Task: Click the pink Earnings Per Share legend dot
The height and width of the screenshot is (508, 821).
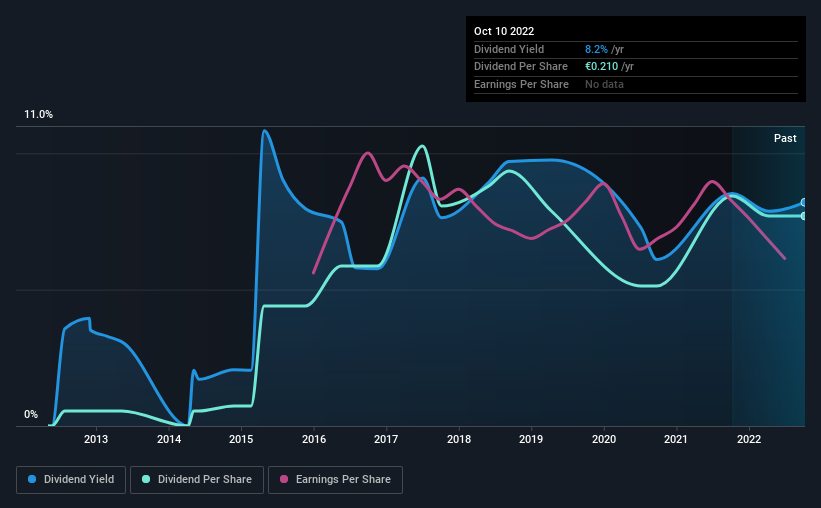Action: pyautogui.click(x=284, y=479)
